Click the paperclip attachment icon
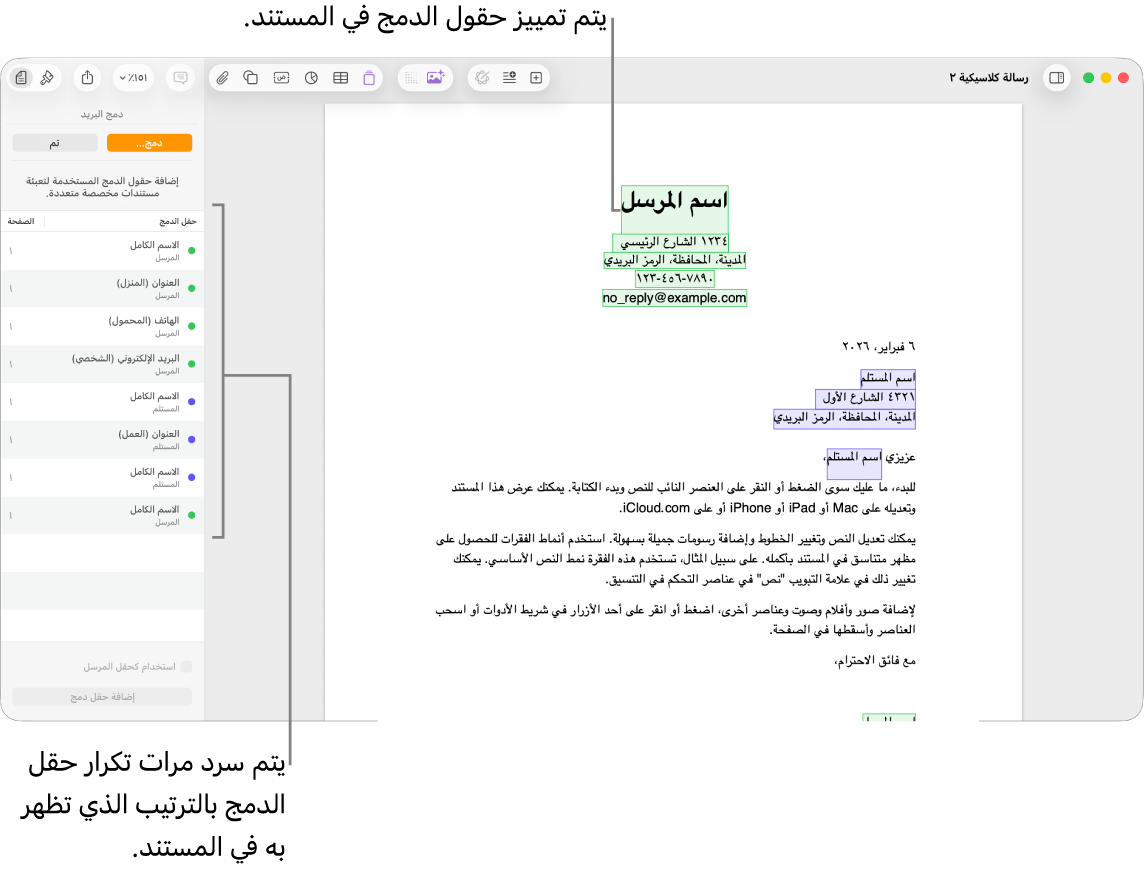The width and height of the screenshot is (1144, 870). pyautogui.click(x=223, y=77)
